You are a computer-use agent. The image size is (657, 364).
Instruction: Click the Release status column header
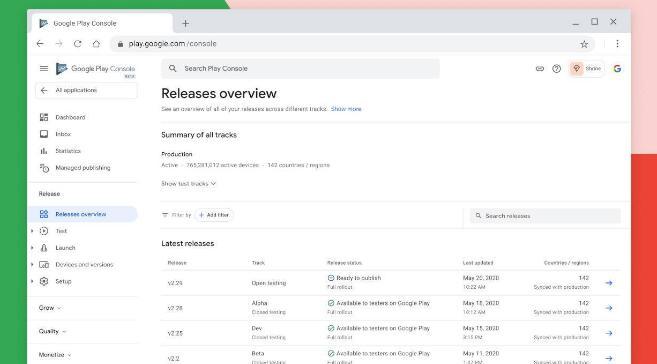(x=344, y=263)
